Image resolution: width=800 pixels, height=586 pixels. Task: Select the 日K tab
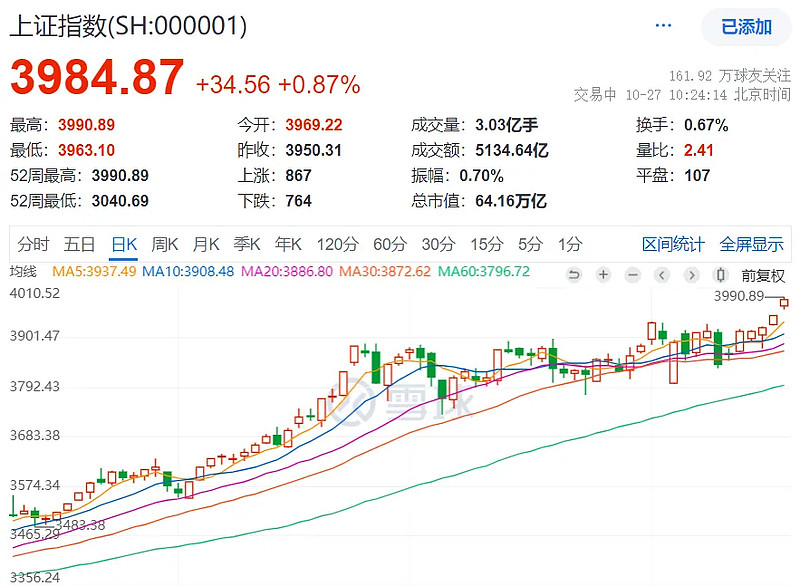coord(124,244)
